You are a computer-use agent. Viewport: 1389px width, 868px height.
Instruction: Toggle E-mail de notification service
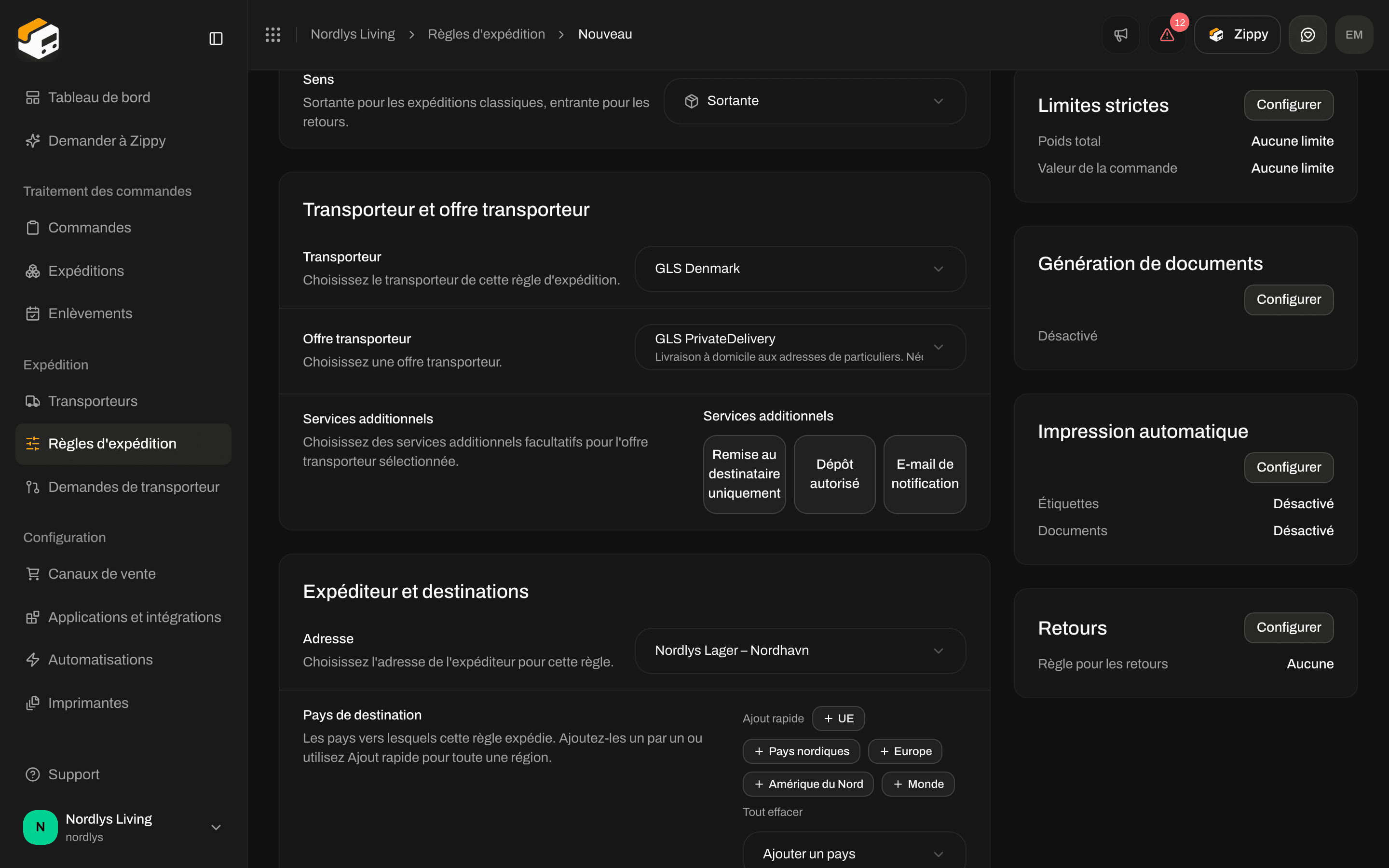click(x=925, y=474)
